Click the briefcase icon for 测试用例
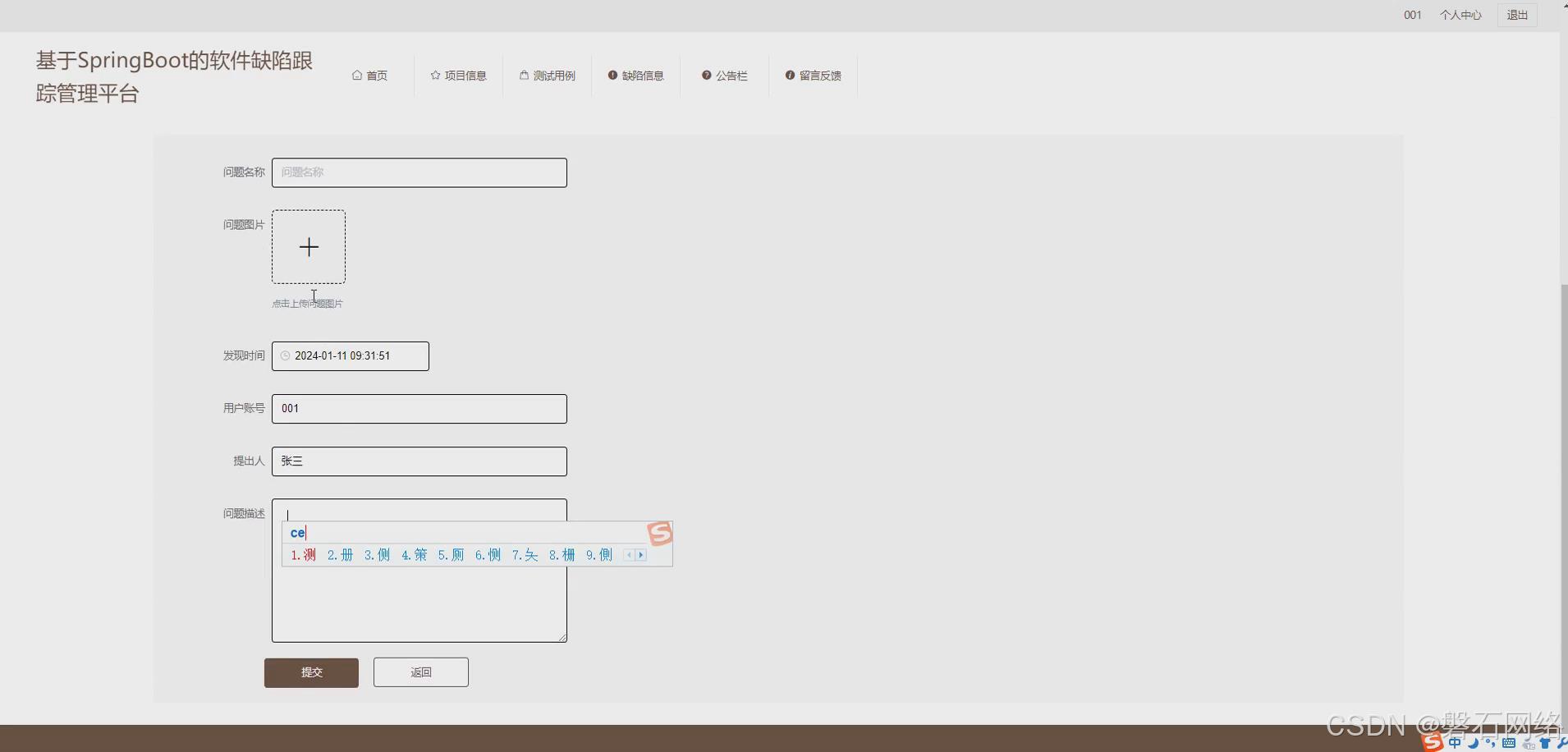Screen dimensions: 1568x752 pyautogui.click(x=524, y=76)
